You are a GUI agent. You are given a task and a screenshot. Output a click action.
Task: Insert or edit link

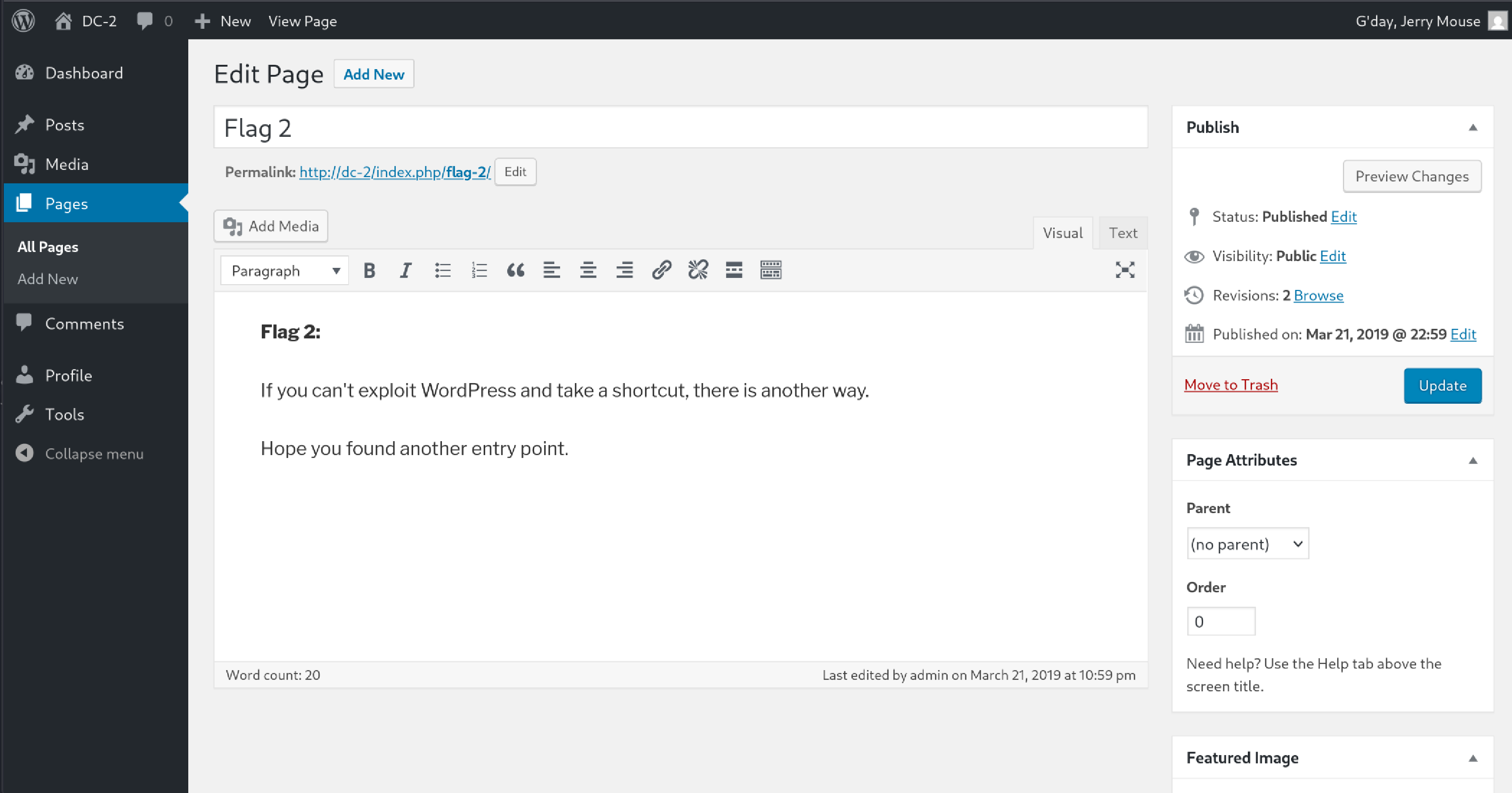(661, 270)
